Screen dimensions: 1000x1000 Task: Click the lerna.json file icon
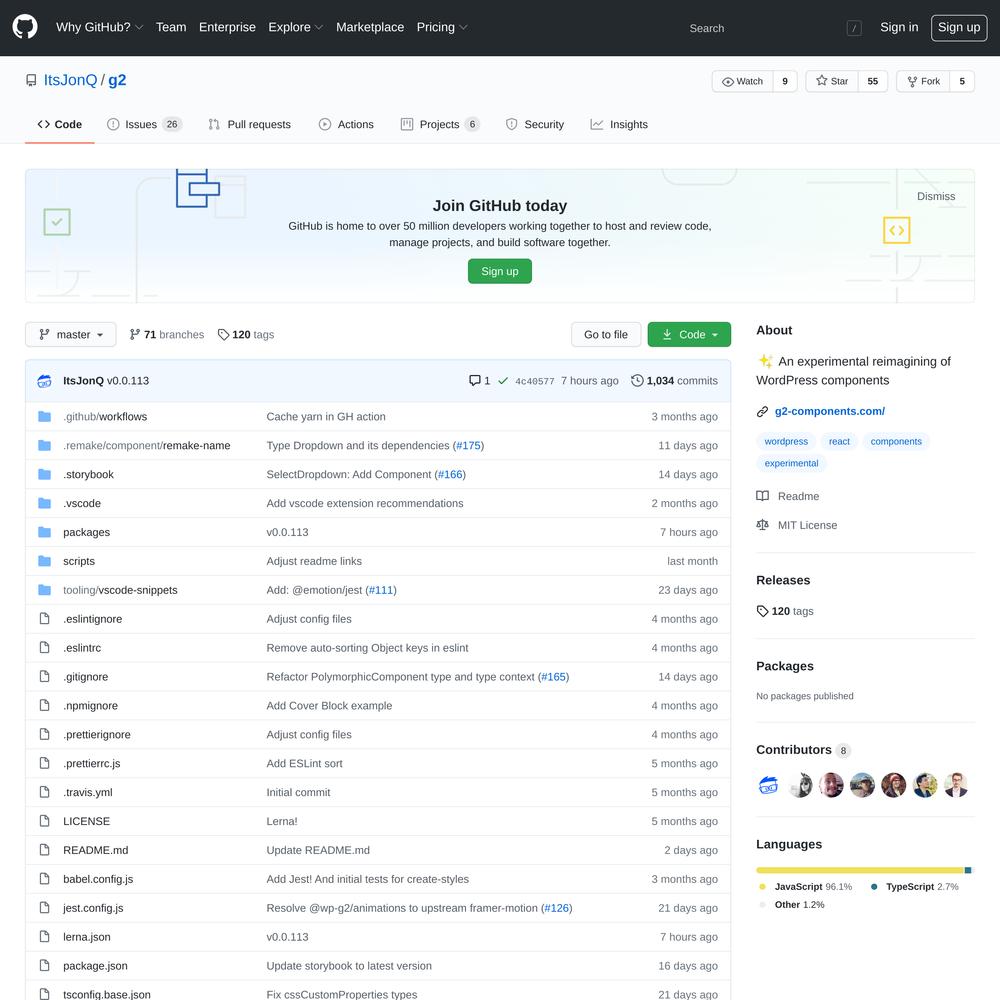pos(45,937)
